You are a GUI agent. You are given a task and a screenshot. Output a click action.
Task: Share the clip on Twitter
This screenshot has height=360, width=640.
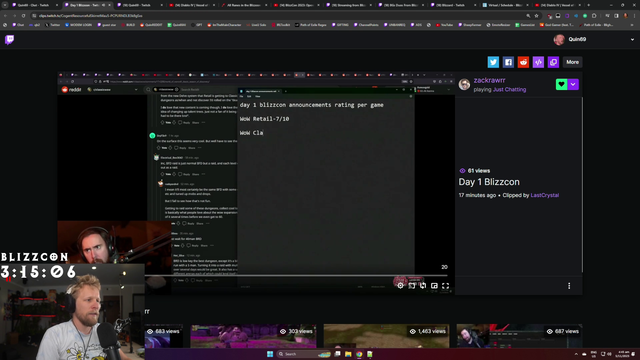493,62
